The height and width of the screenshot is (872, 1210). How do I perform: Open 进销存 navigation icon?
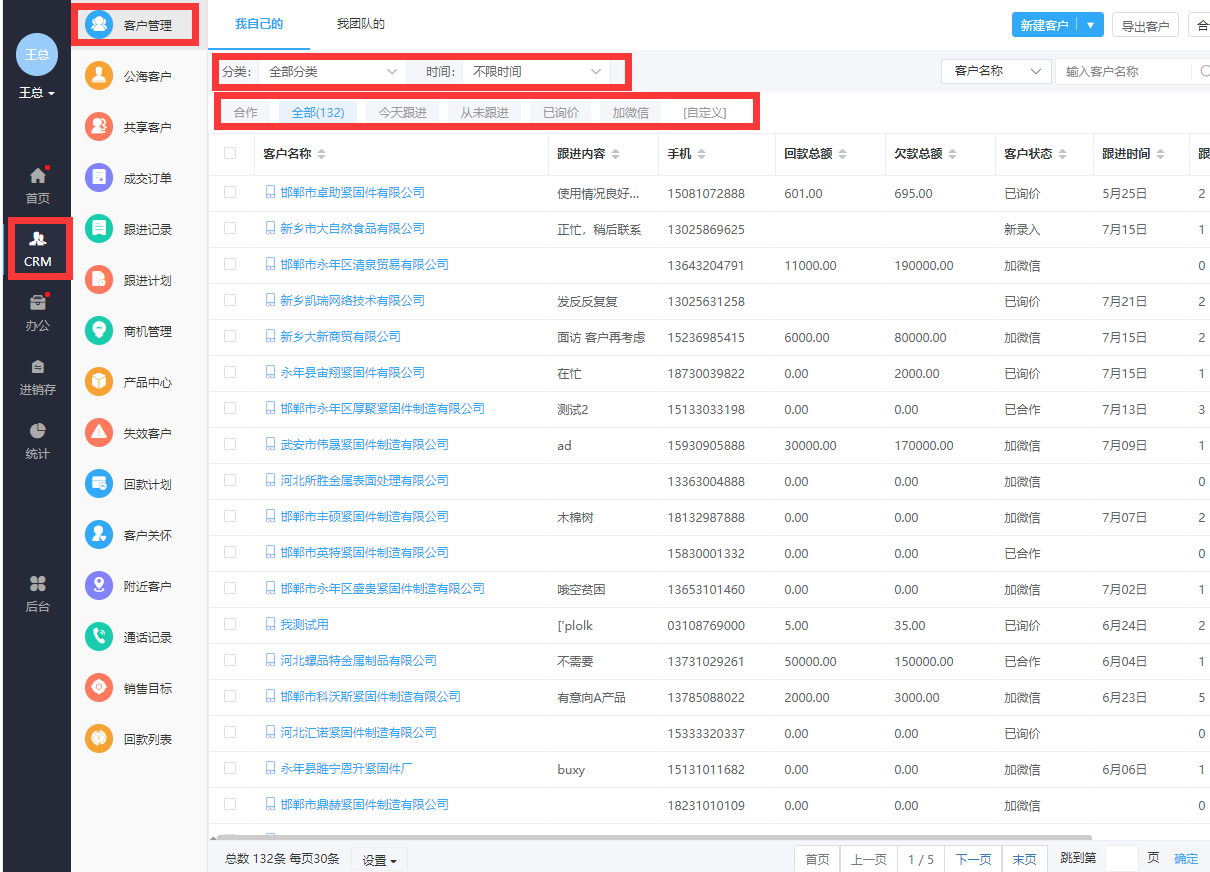pyautogui.click(x=38, y=366)
